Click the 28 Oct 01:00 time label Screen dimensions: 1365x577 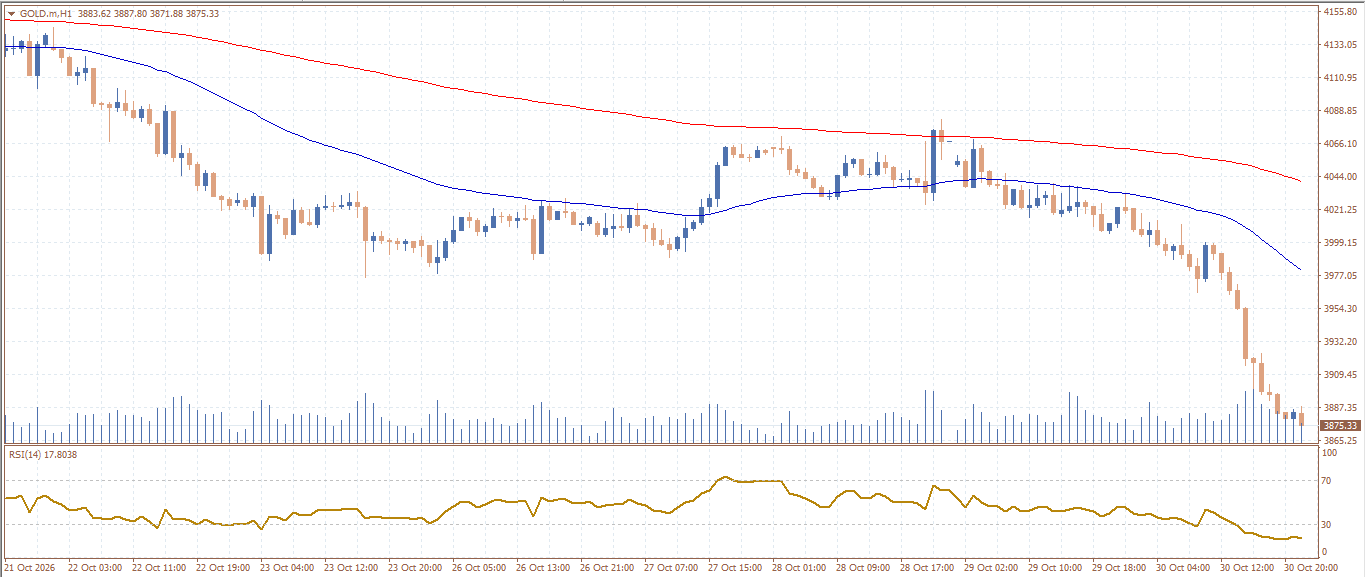[x=799, y=568]
